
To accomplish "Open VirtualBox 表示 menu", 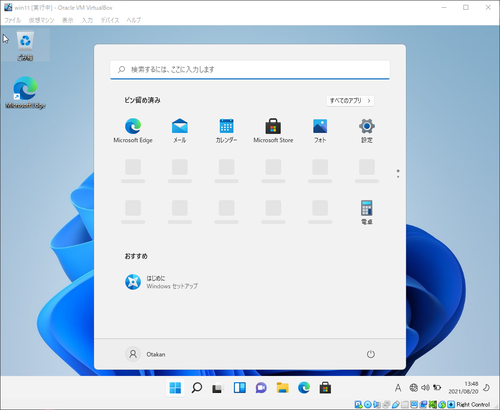I will point(68,20).
